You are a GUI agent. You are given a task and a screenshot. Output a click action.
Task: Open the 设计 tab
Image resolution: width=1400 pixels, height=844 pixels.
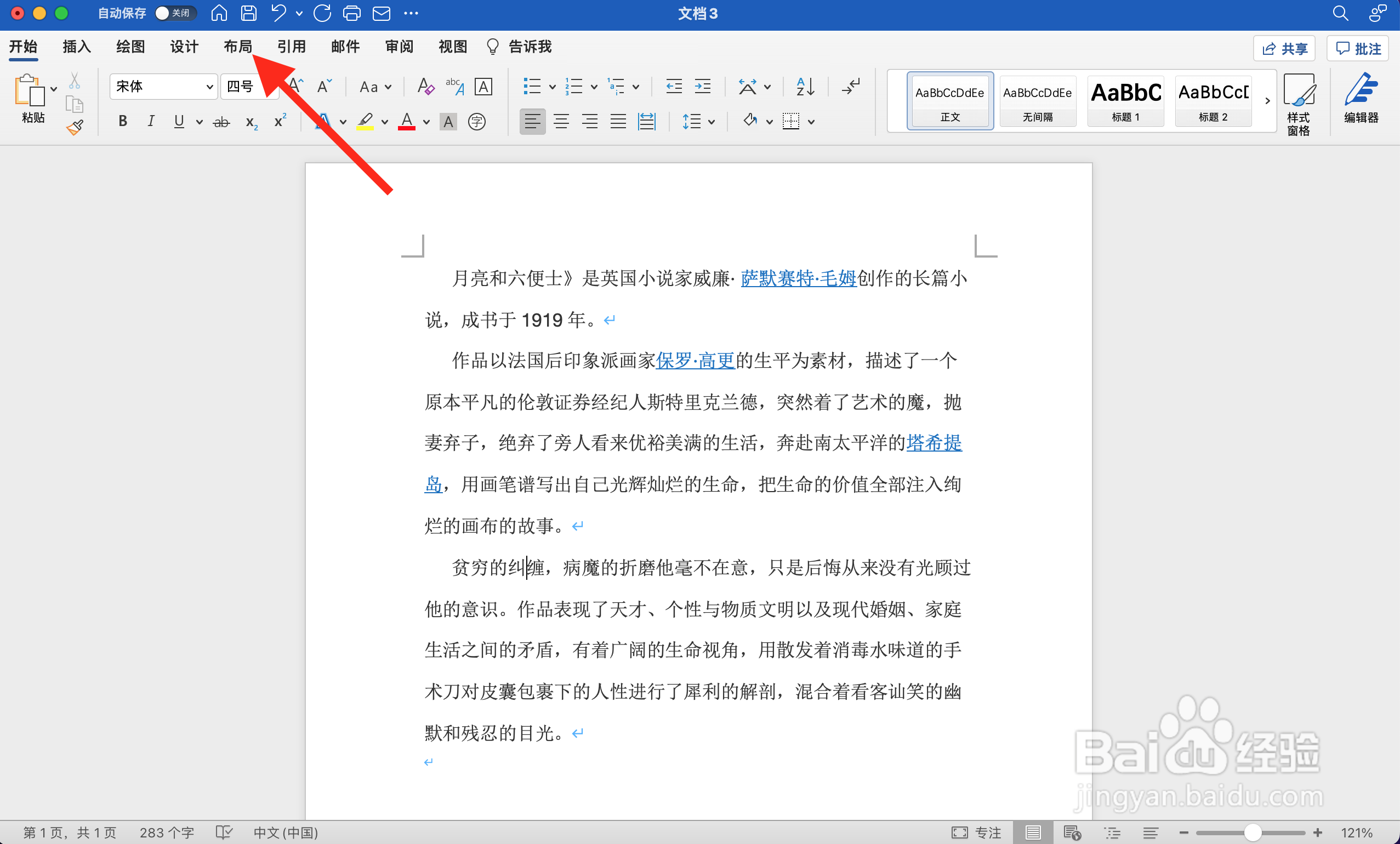(184, 47)
